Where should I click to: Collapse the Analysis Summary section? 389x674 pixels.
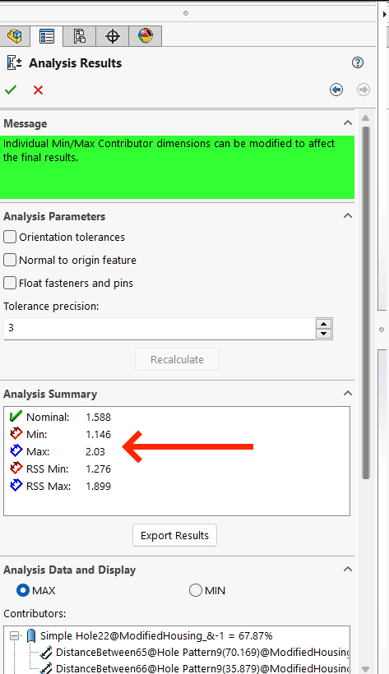[347, 393]
